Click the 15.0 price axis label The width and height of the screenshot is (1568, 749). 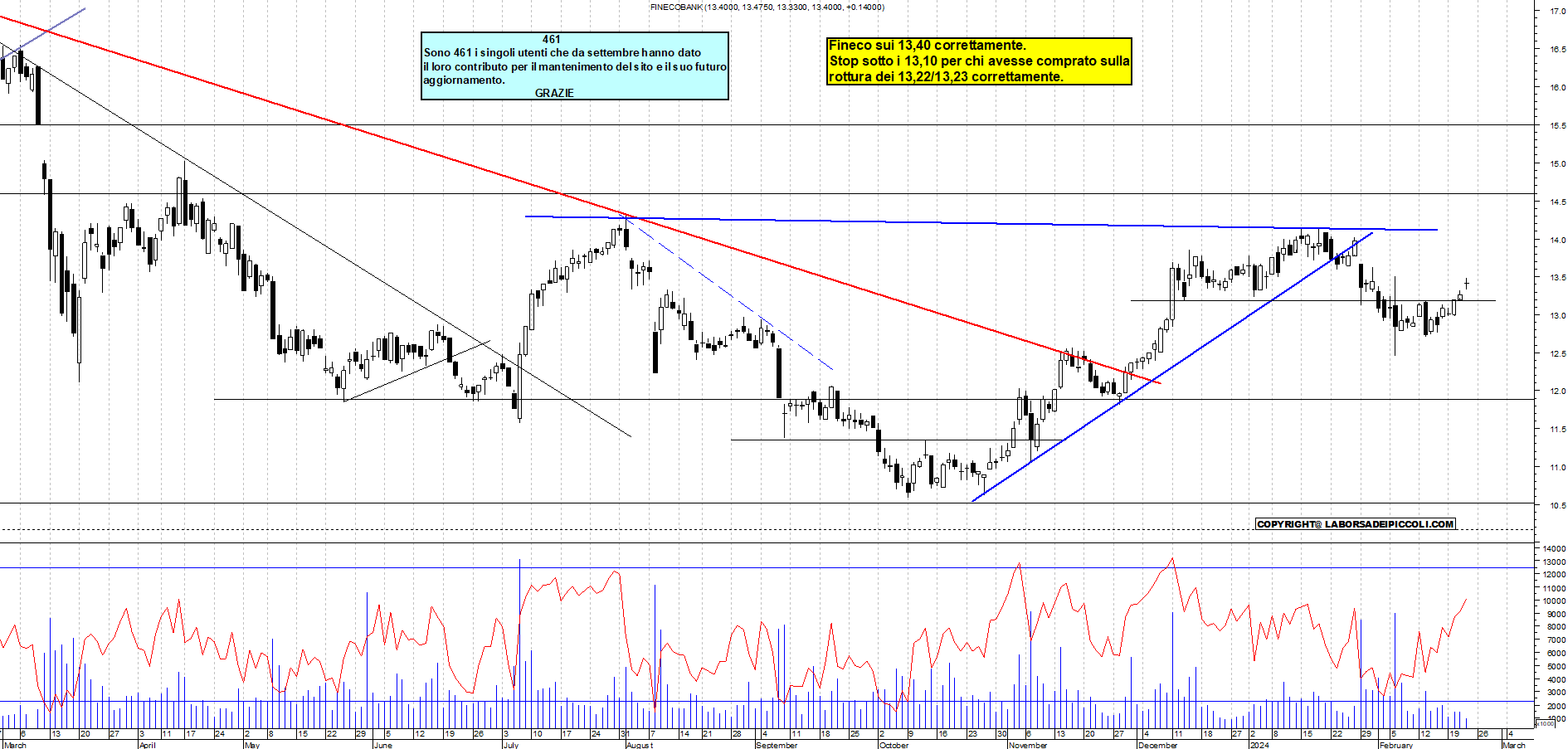click(x=1557, y=164)
